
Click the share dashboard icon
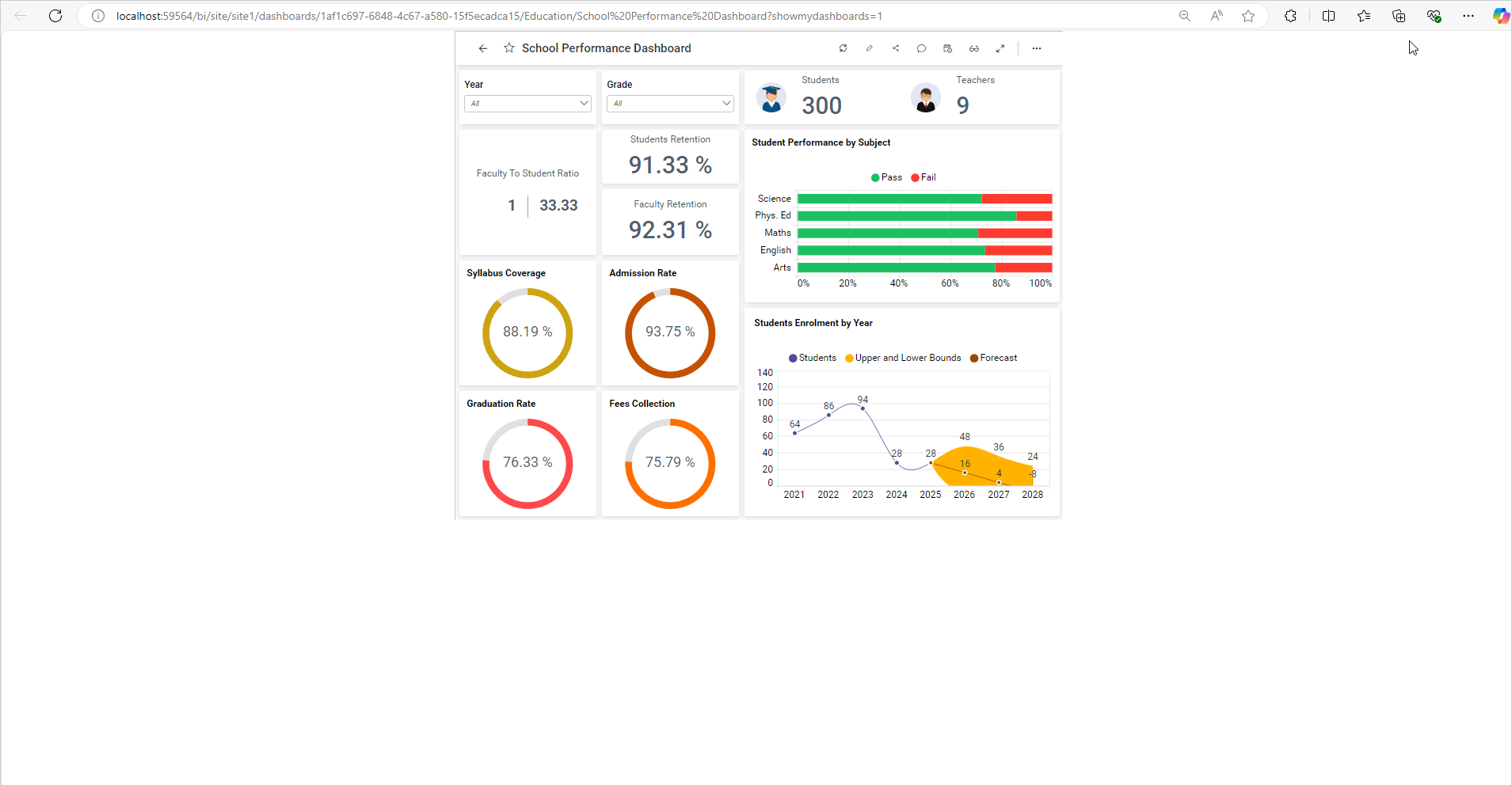[895, 48]
